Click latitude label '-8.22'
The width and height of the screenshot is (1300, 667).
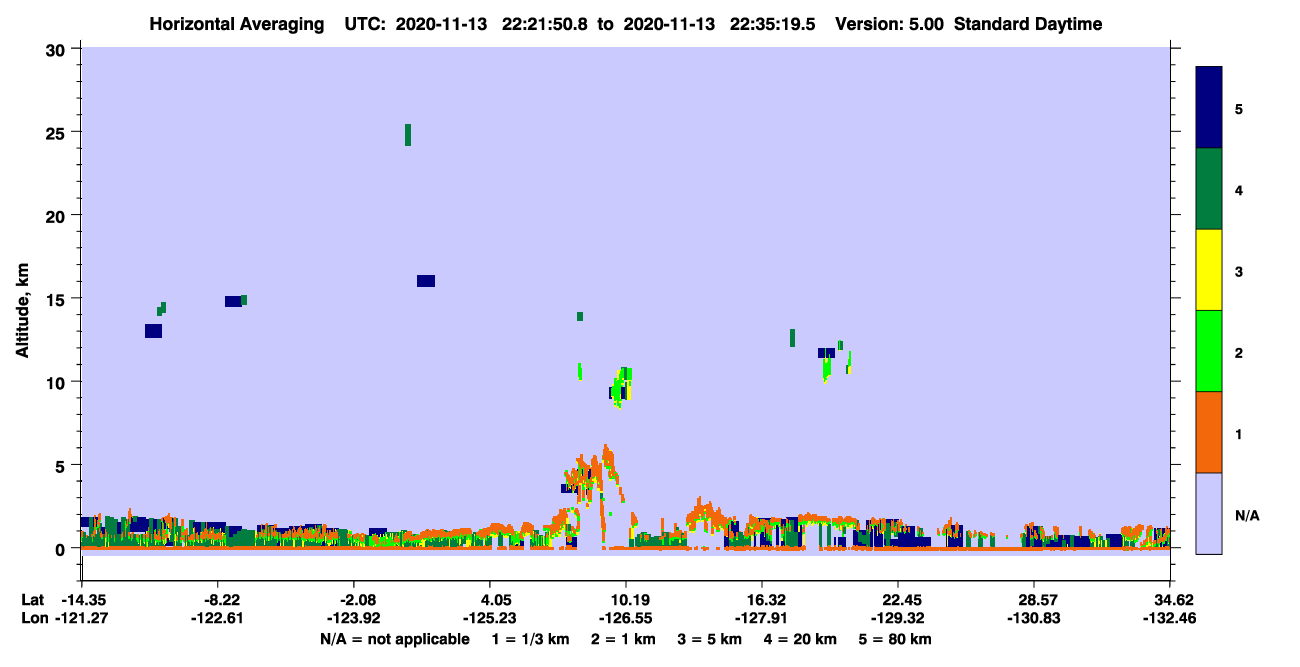[x=218, y=600]
